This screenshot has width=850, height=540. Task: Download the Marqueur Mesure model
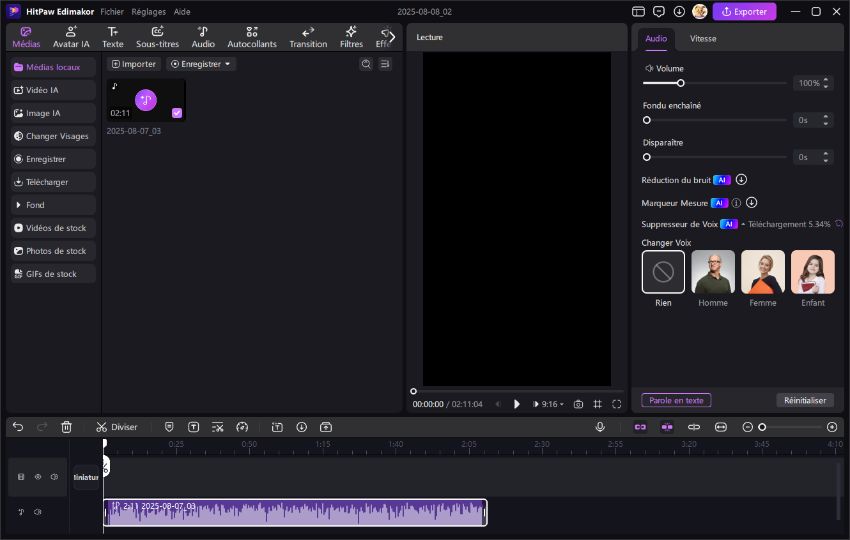pos(751,203)
